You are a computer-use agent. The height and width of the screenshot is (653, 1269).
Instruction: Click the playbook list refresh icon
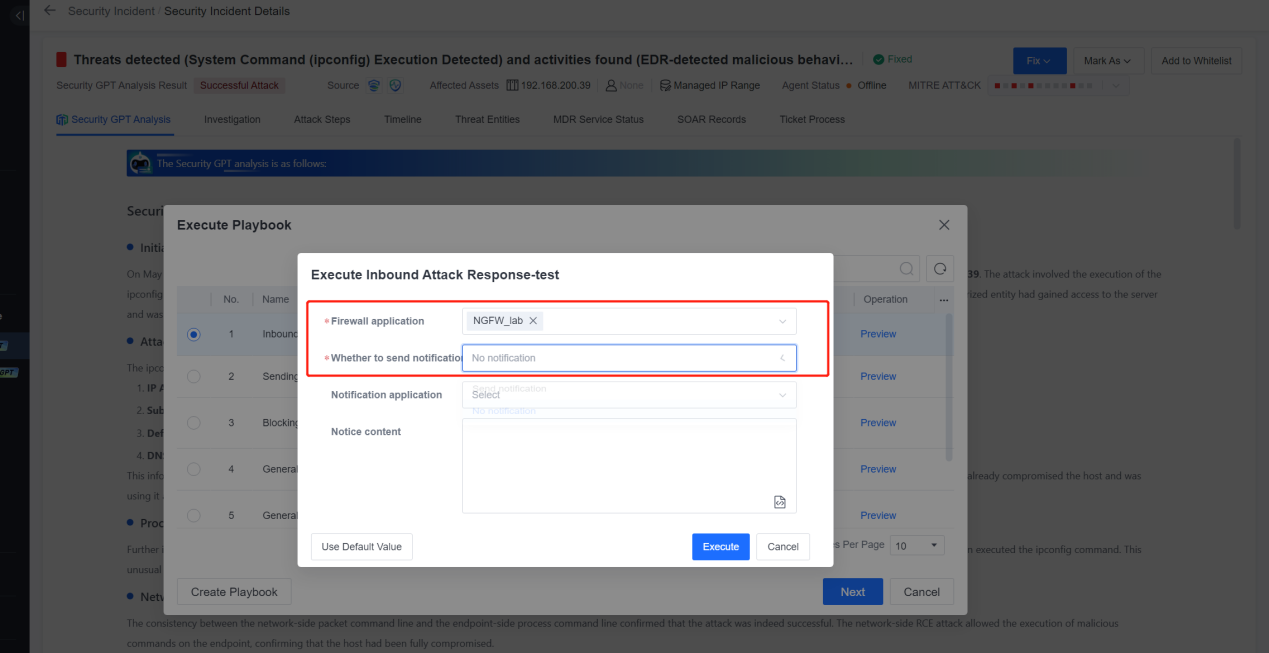tap(940, 269)
